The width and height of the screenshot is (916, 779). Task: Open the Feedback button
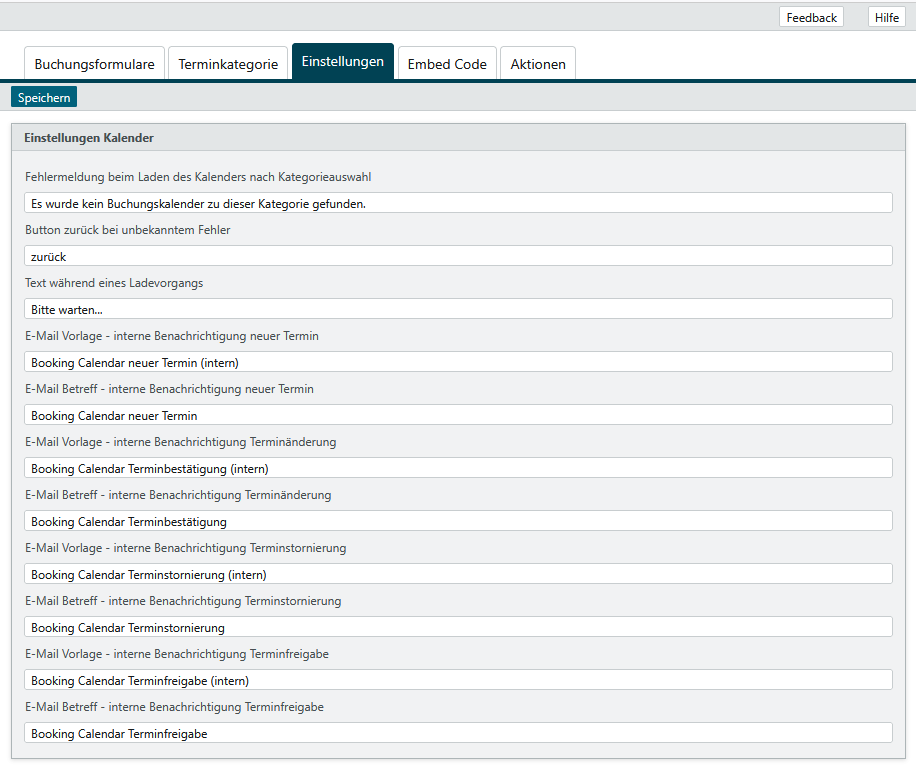click(811, 17)
